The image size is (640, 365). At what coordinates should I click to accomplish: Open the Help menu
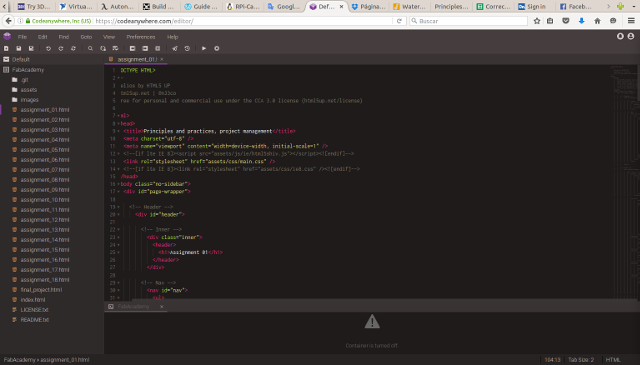click(173, 37)
